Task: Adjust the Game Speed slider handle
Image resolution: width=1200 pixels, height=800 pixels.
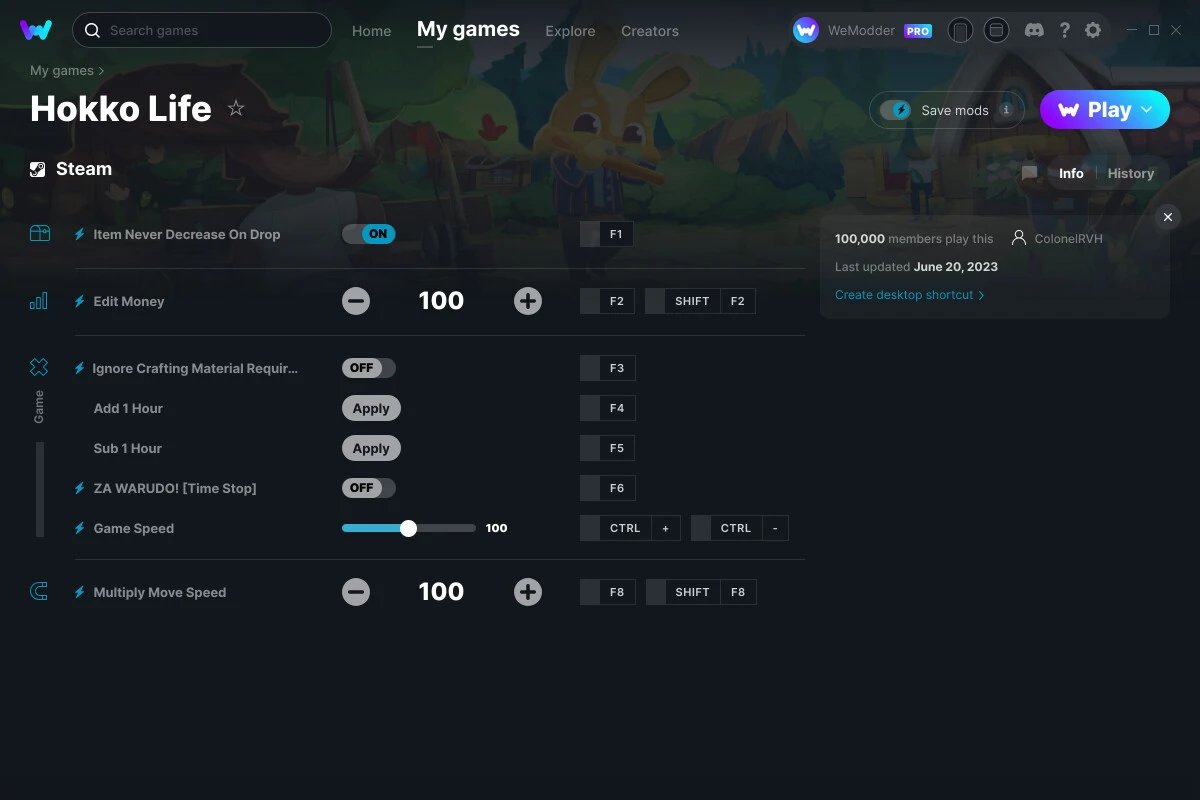Action: tap(408, 528)
